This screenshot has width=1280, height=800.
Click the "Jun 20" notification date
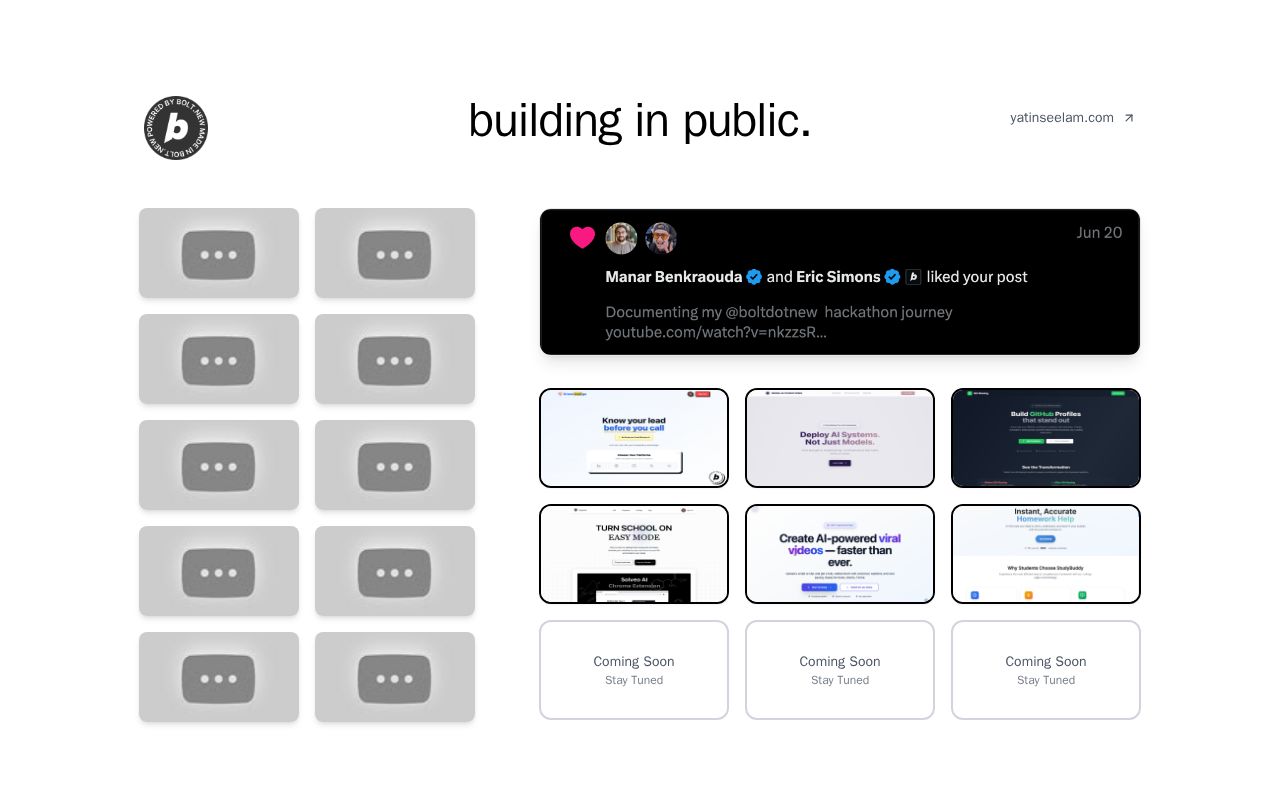pos(1099,233)
